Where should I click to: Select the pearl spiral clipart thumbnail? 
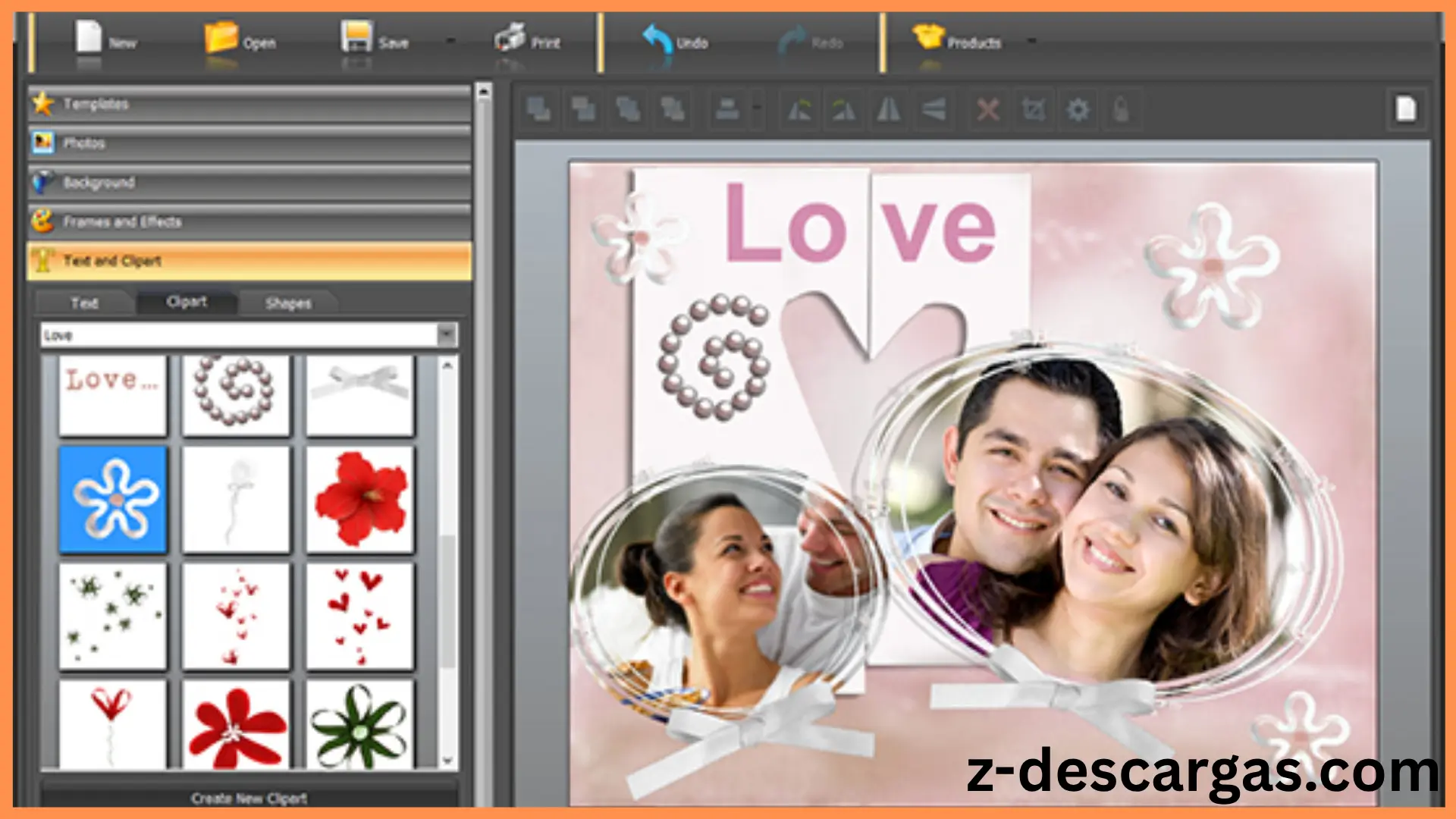(x=236, y=396)
